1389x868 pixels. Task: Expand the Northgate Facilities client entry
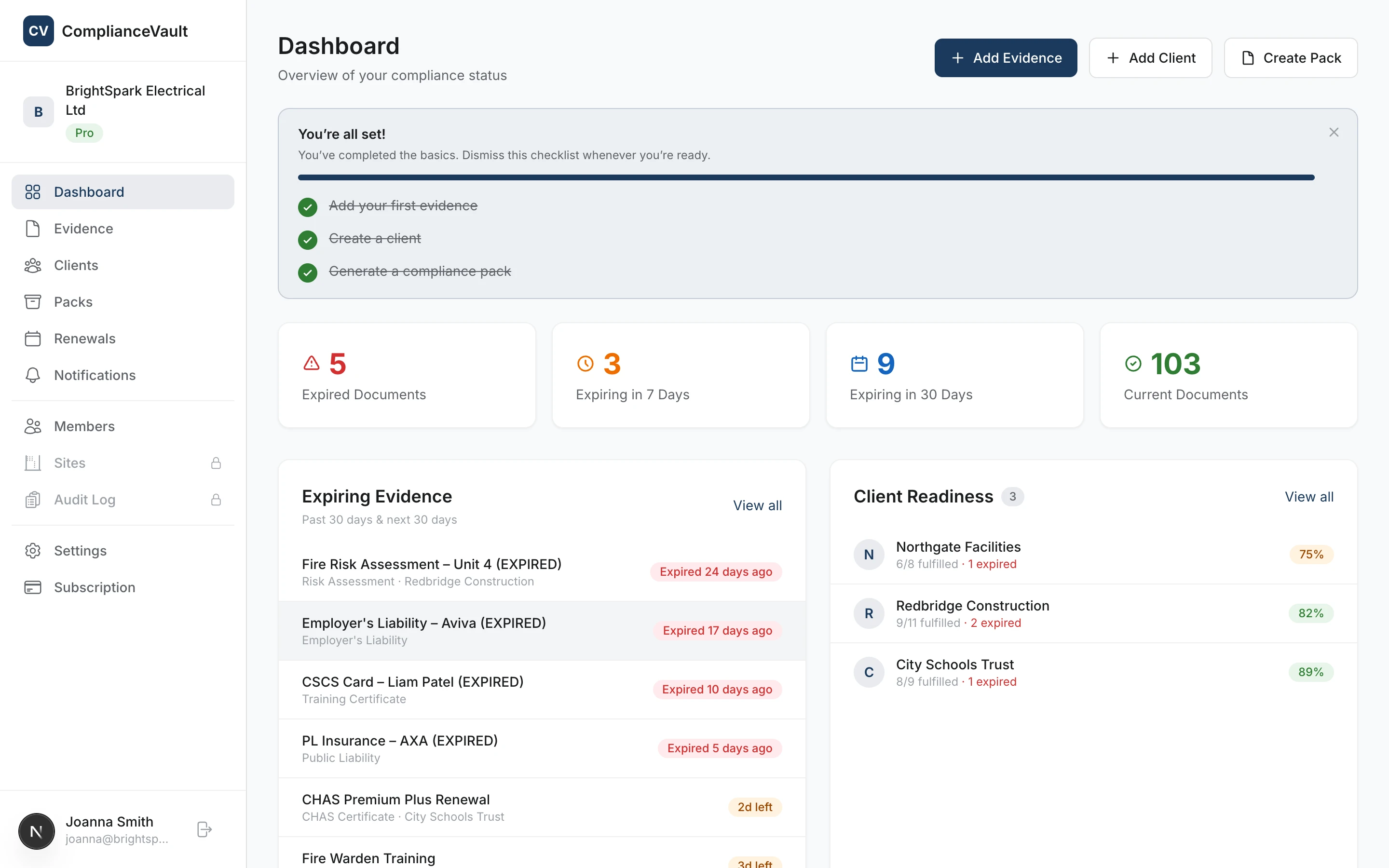click(958, 554)
